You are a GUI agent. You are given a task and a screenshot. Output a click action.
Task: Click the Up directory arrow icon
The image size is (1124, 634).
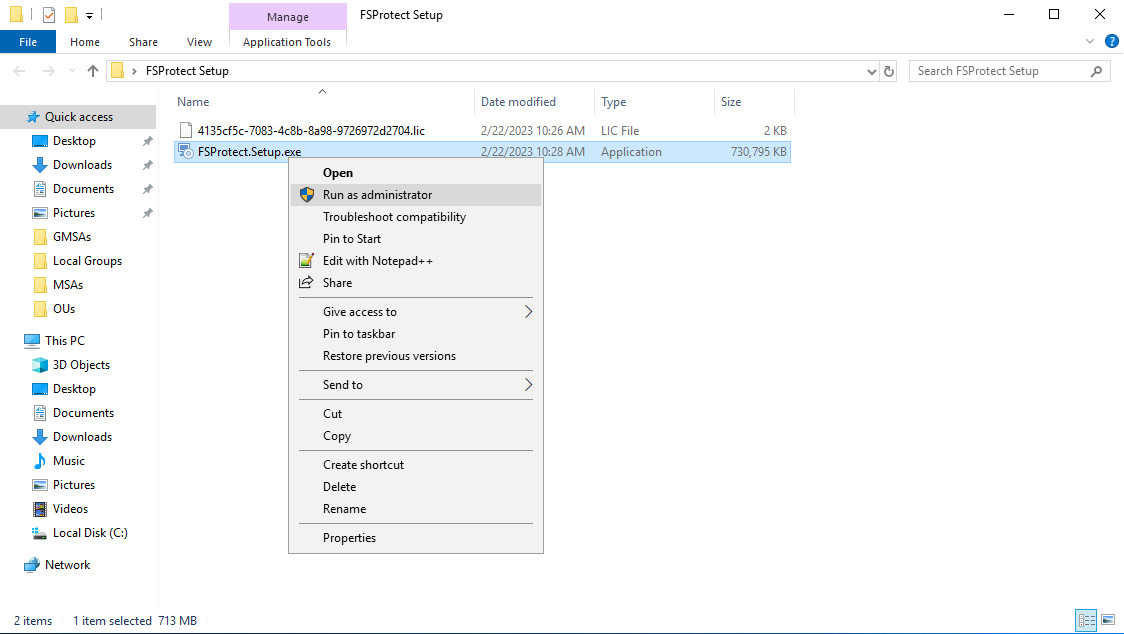tap(93, 71)
